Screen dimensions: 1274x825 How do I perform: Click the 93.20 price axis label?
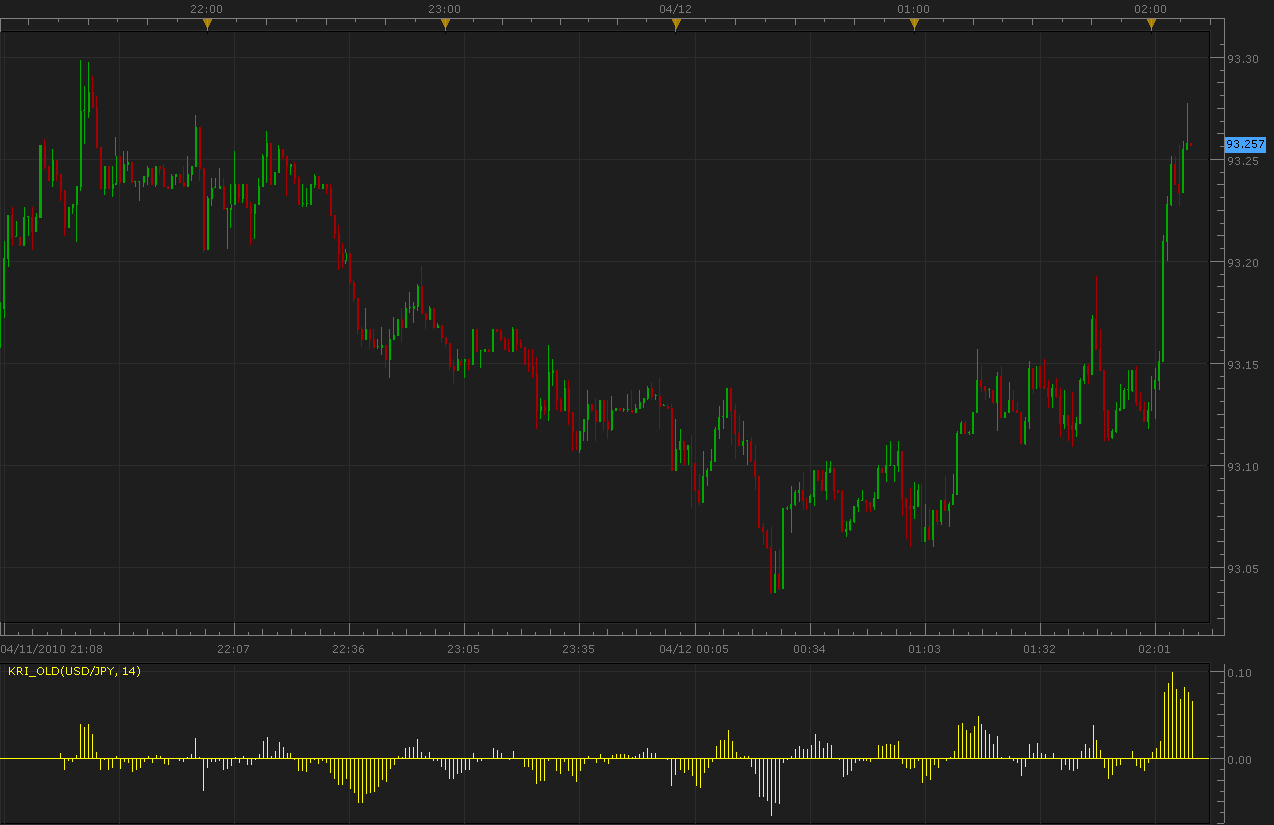click(1242, 263)
